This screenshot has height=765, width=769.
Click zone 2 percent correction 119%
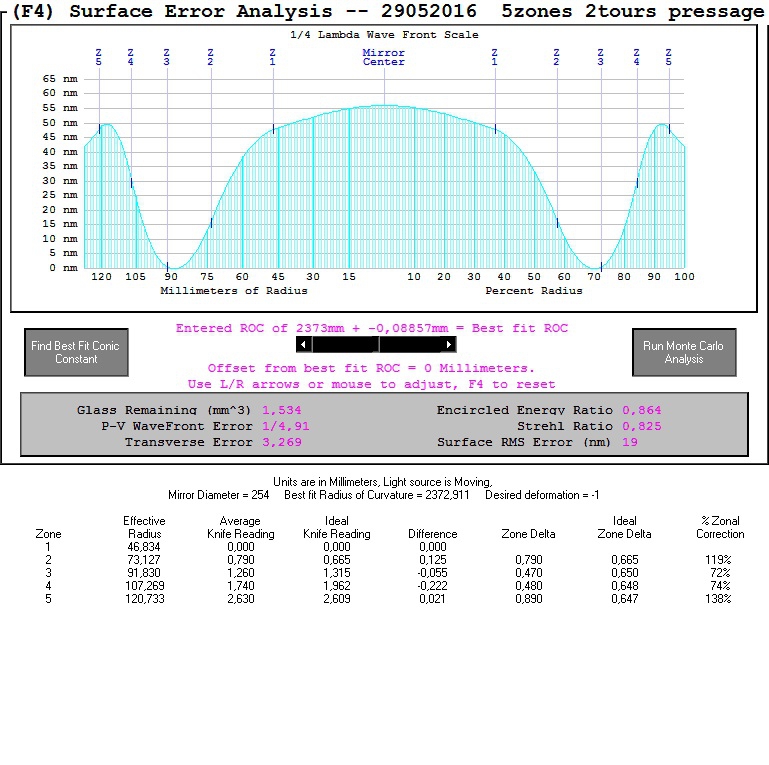(718, 560)
